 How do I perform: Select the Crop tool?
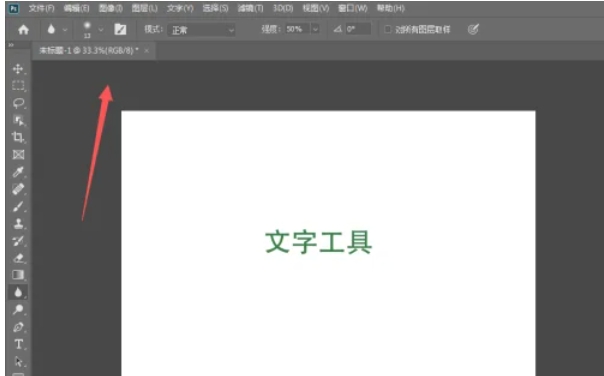18,137
